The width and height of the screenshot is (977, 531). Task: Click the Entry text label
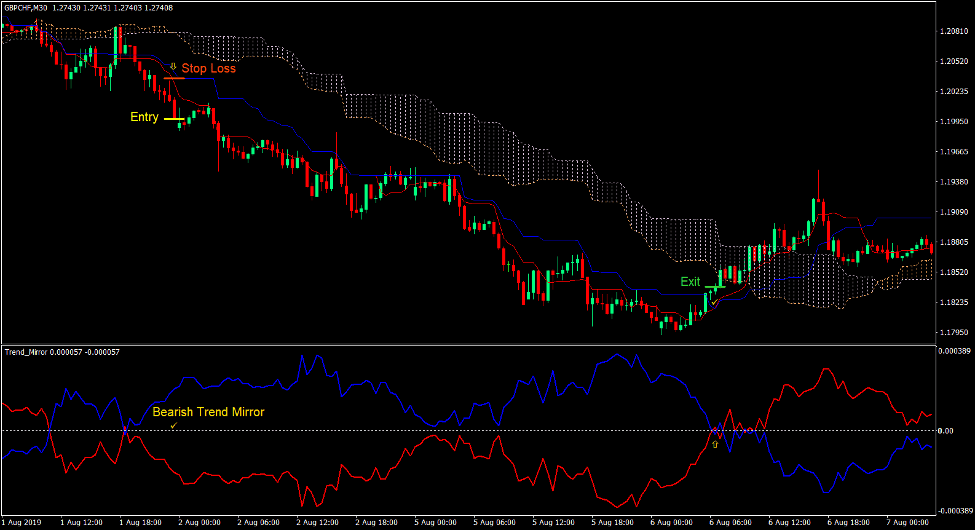tap(144, 117)
